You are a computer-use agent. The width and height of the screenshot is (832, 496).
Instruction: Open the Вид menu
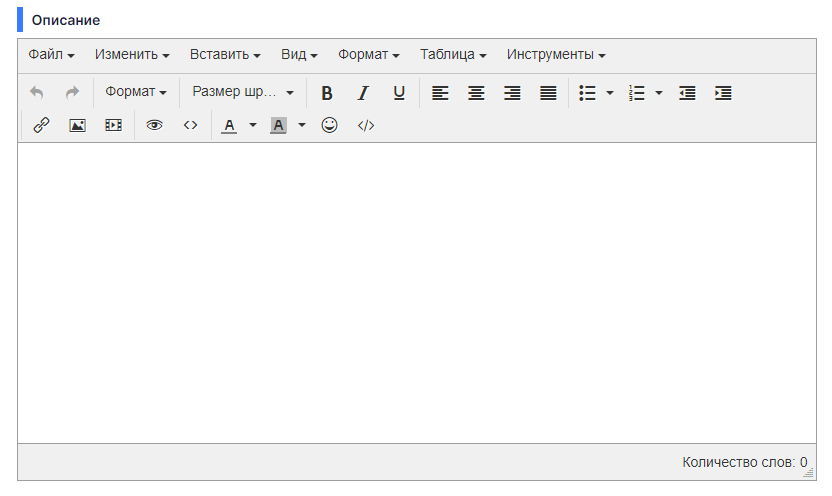[299, 55]
